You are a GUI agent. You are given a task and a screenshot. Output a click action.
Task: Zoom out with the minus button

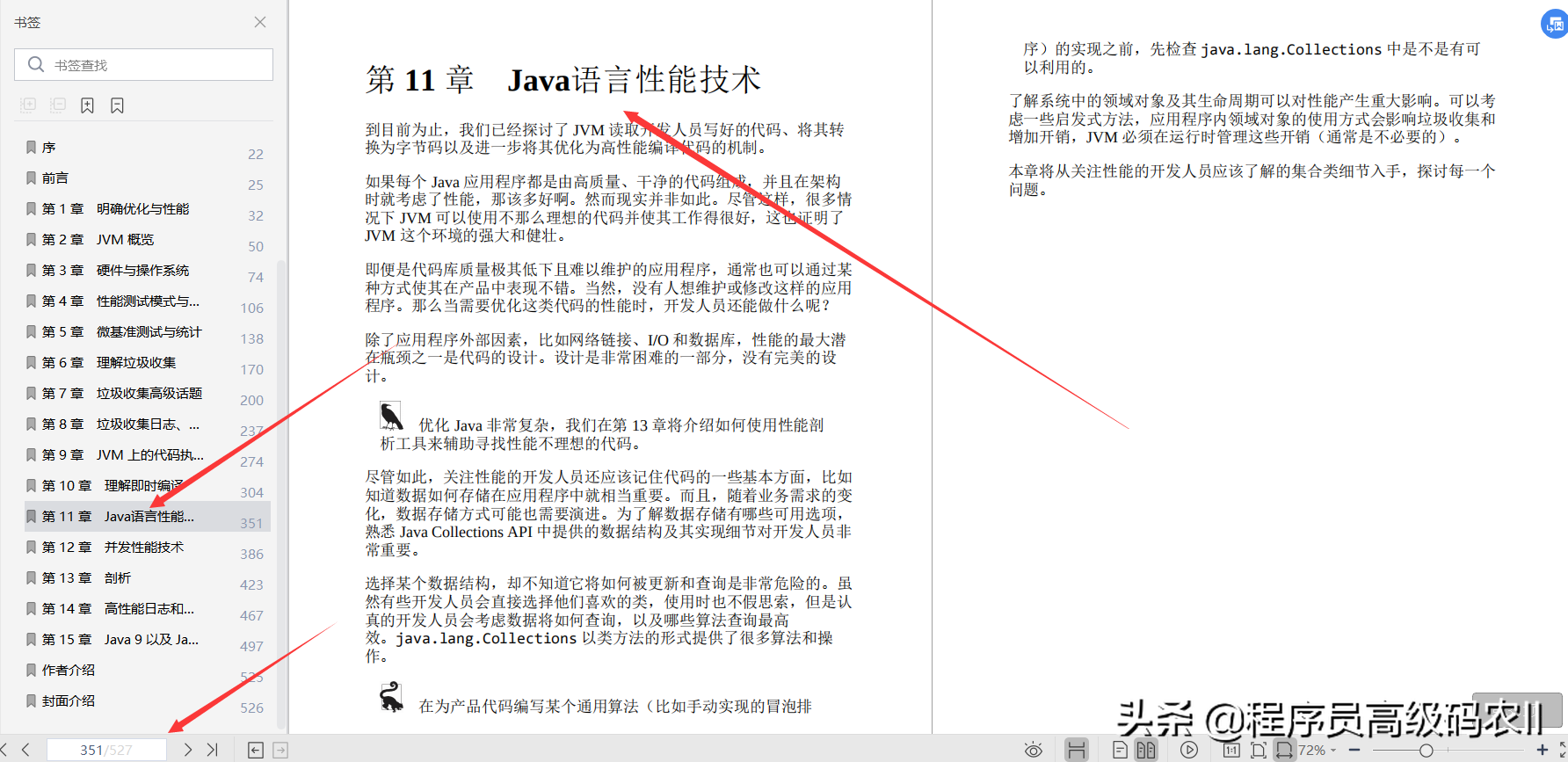pos(1354,750)
